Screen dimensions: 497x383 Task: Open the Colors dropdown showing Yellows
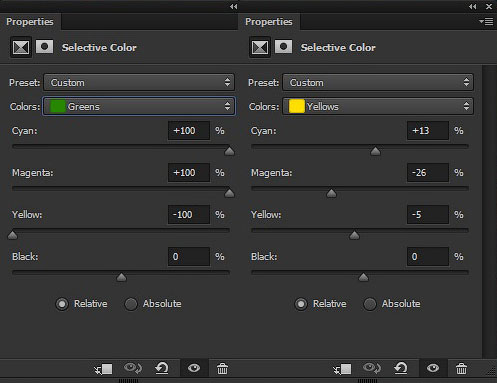(378, 106)
